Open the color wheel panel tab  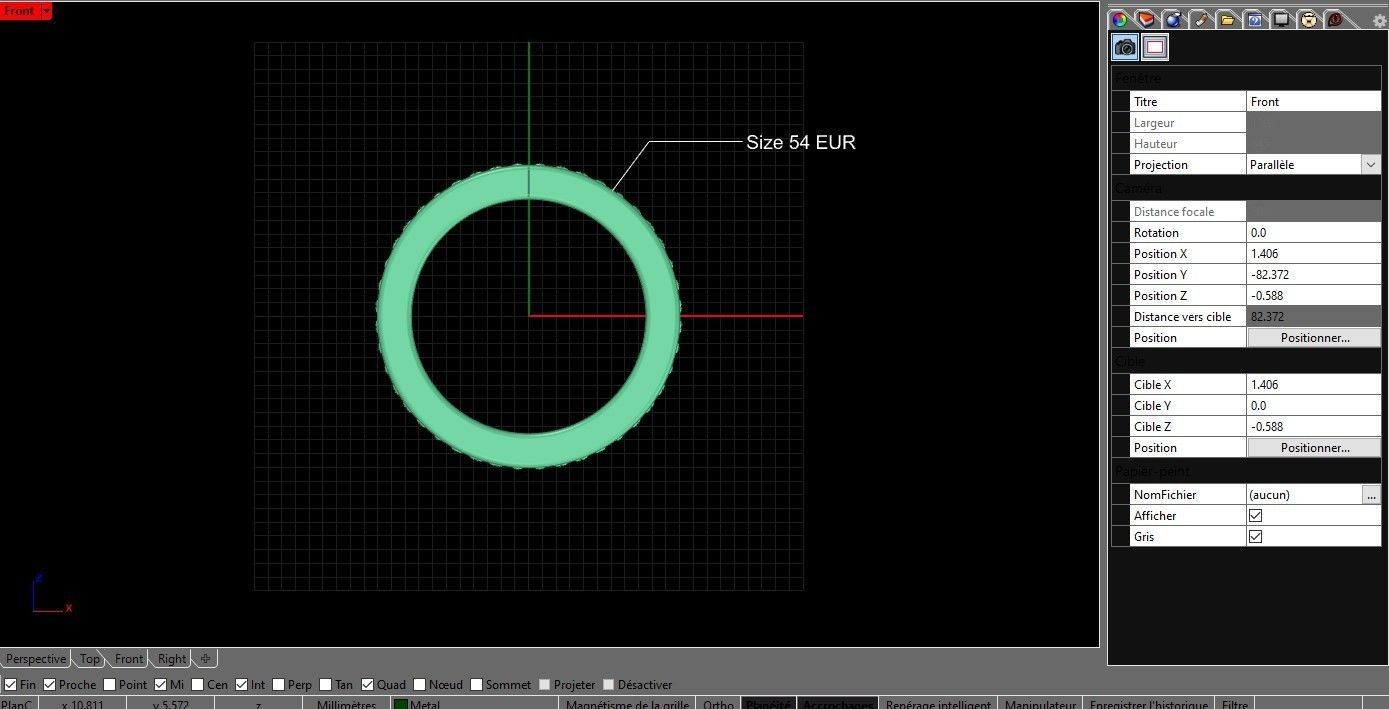click(1120, 19)
